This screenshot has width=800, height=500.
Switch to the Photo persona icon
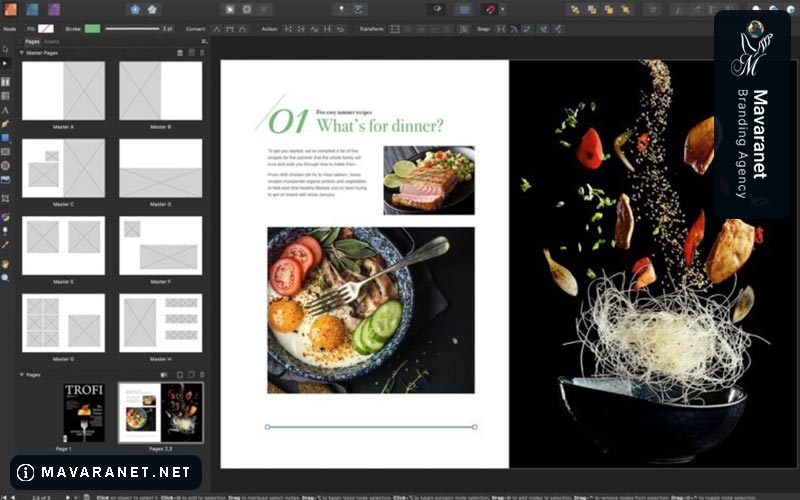click(54, 9)
